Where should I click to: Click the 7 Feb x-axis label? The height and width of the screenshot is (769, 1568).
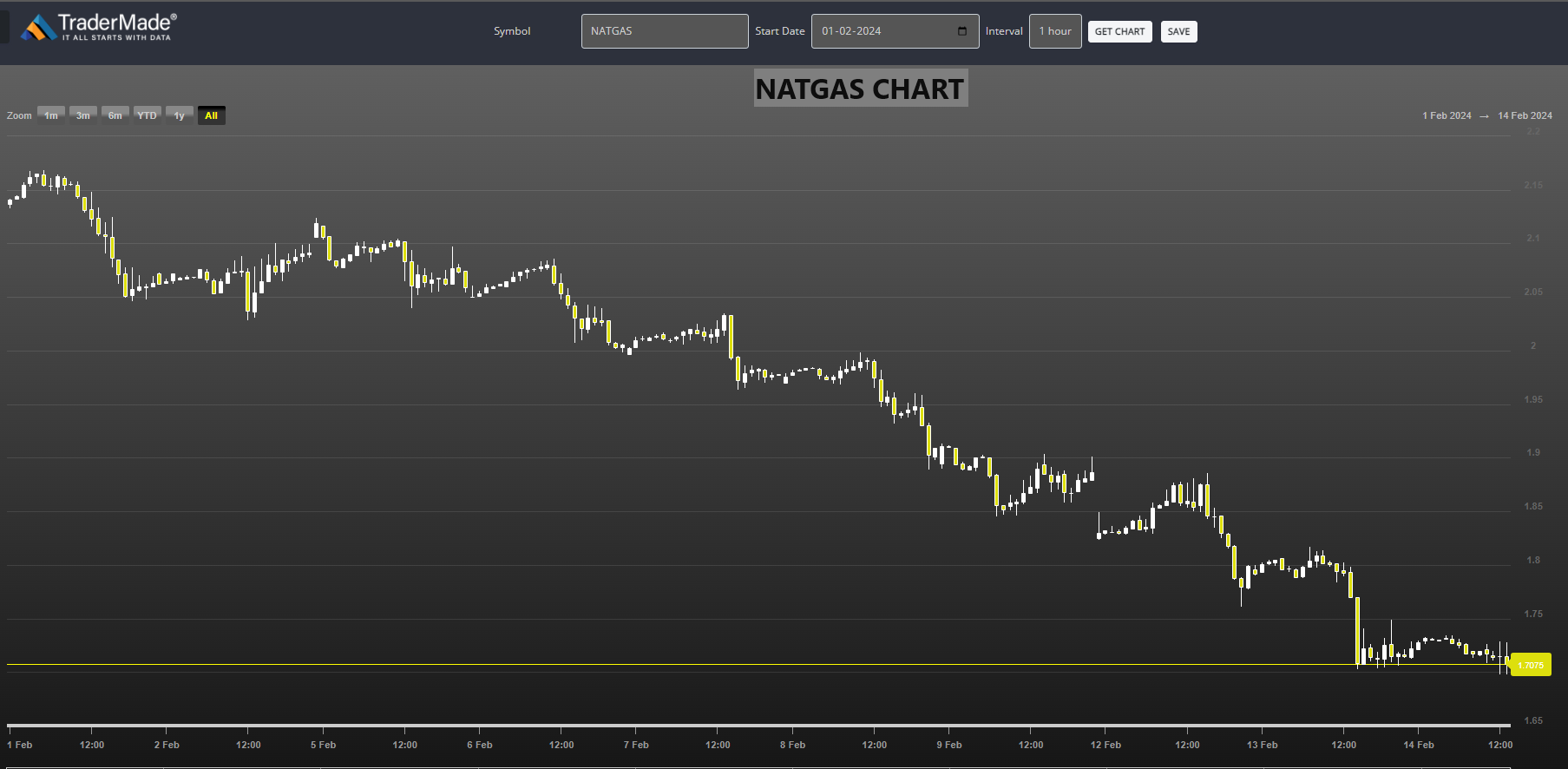pos(636,745)
